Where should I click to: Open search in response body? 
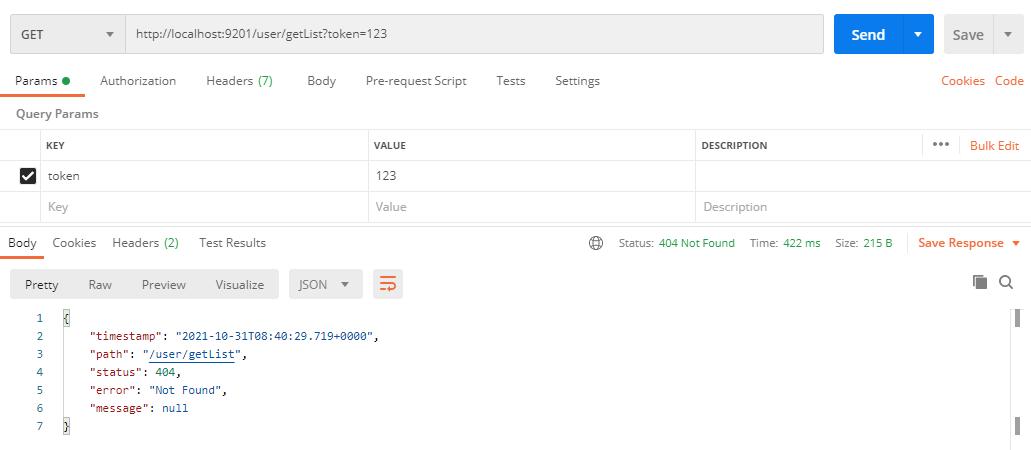point(1006,283)
